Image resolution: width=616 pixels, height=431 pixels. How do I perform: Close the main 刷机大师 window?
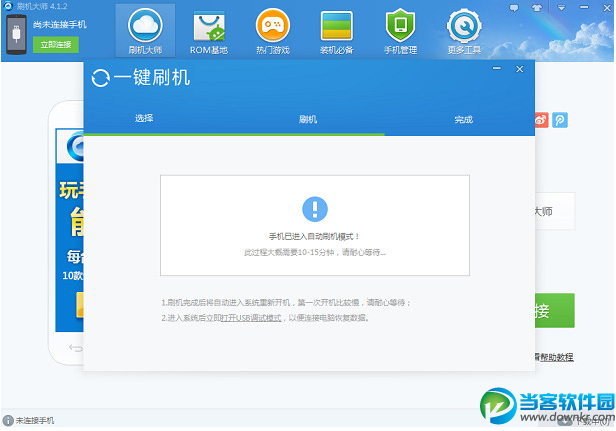coord(607,7)
